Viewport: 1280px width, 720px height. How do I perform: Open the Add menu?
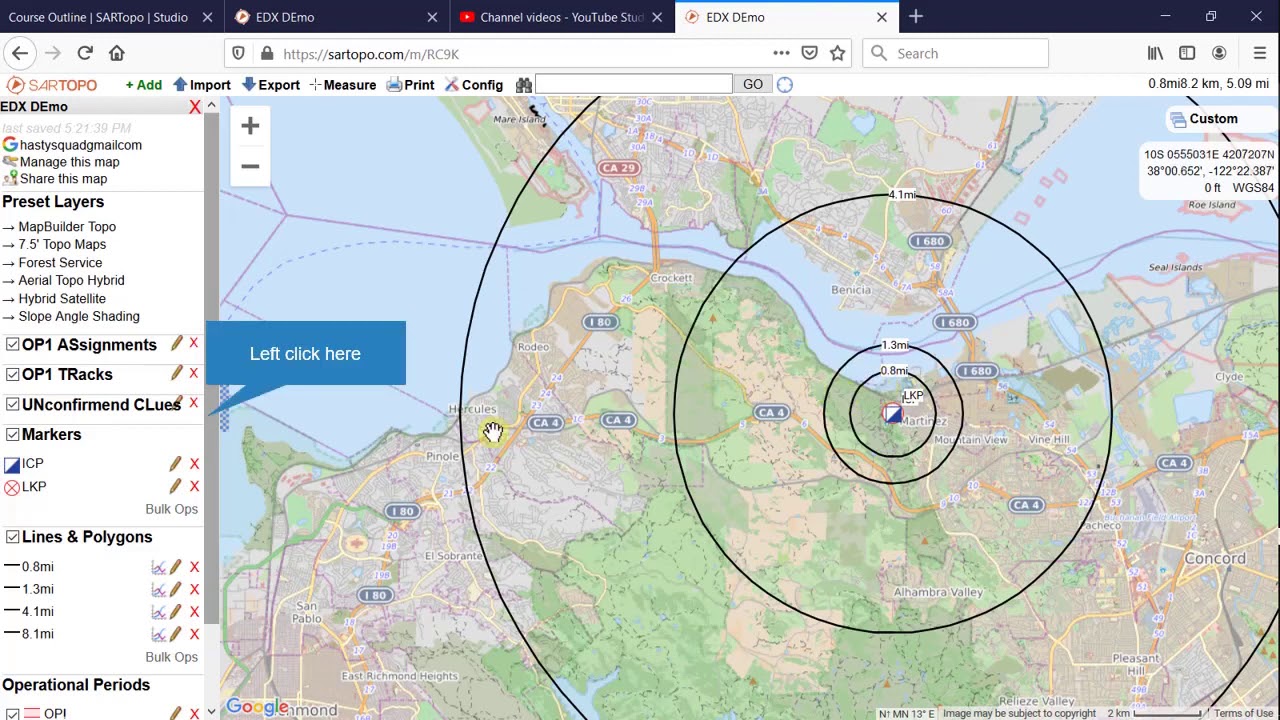144,85
